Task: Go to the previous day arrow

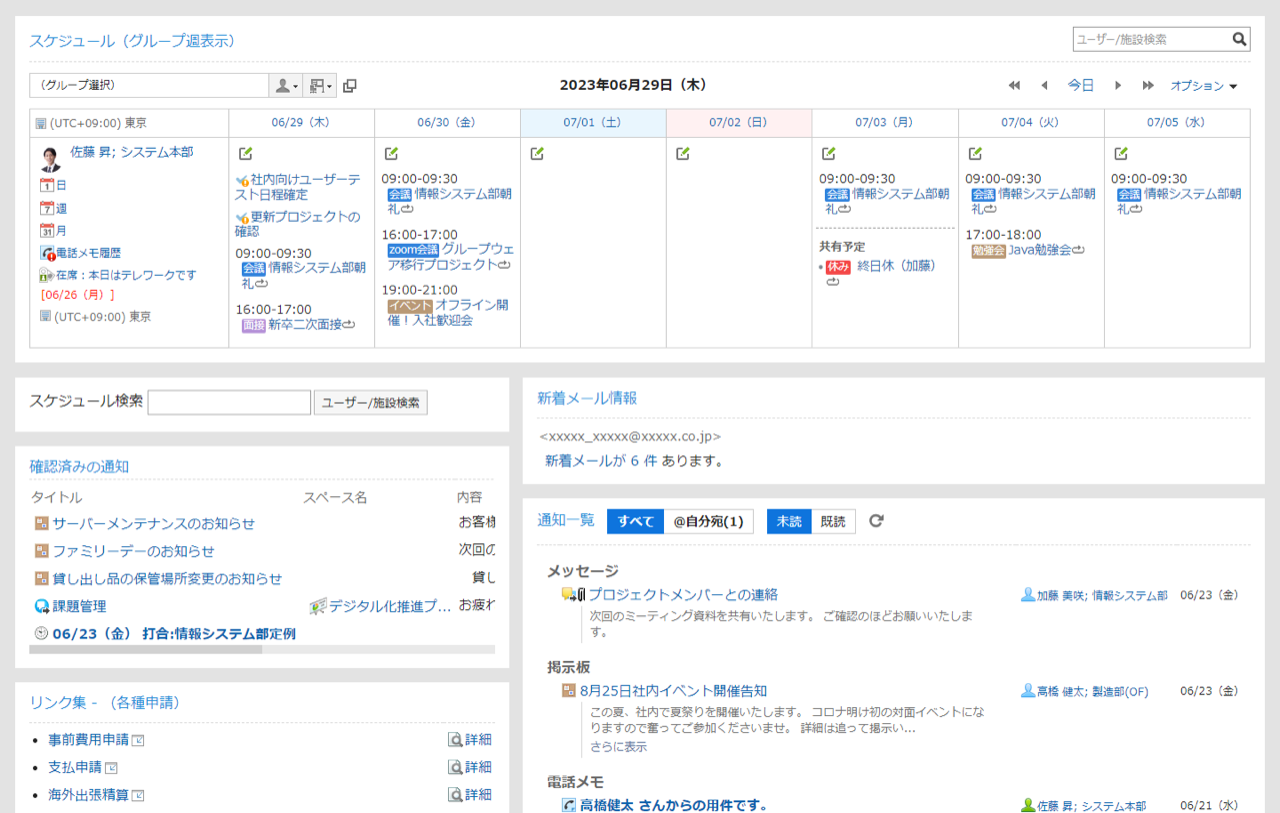Action: pyautogui.click(x=1044, y=86)
